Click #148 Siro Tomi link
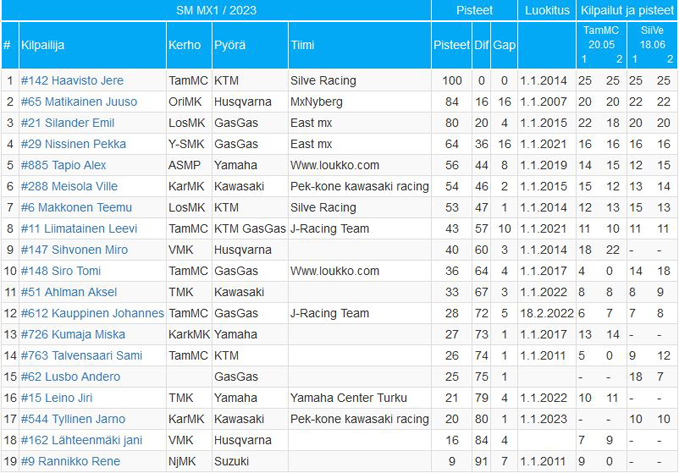This screenshot has width=679, height=473. (61, 271)
